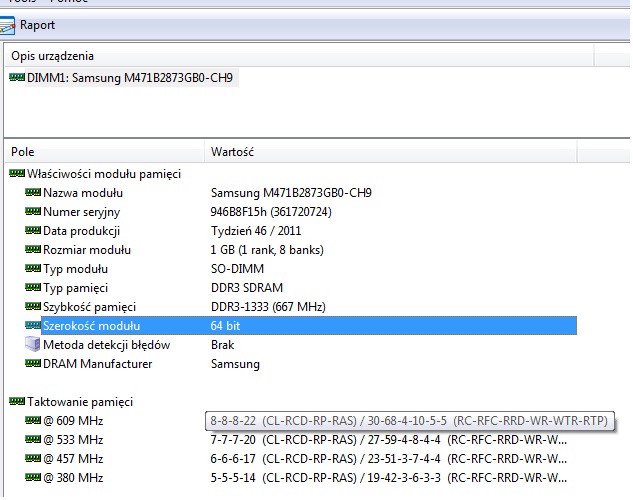Click the Numer seryjny row icon
The height and width of the screenshot is (500, 633).
tap(33, 211)
